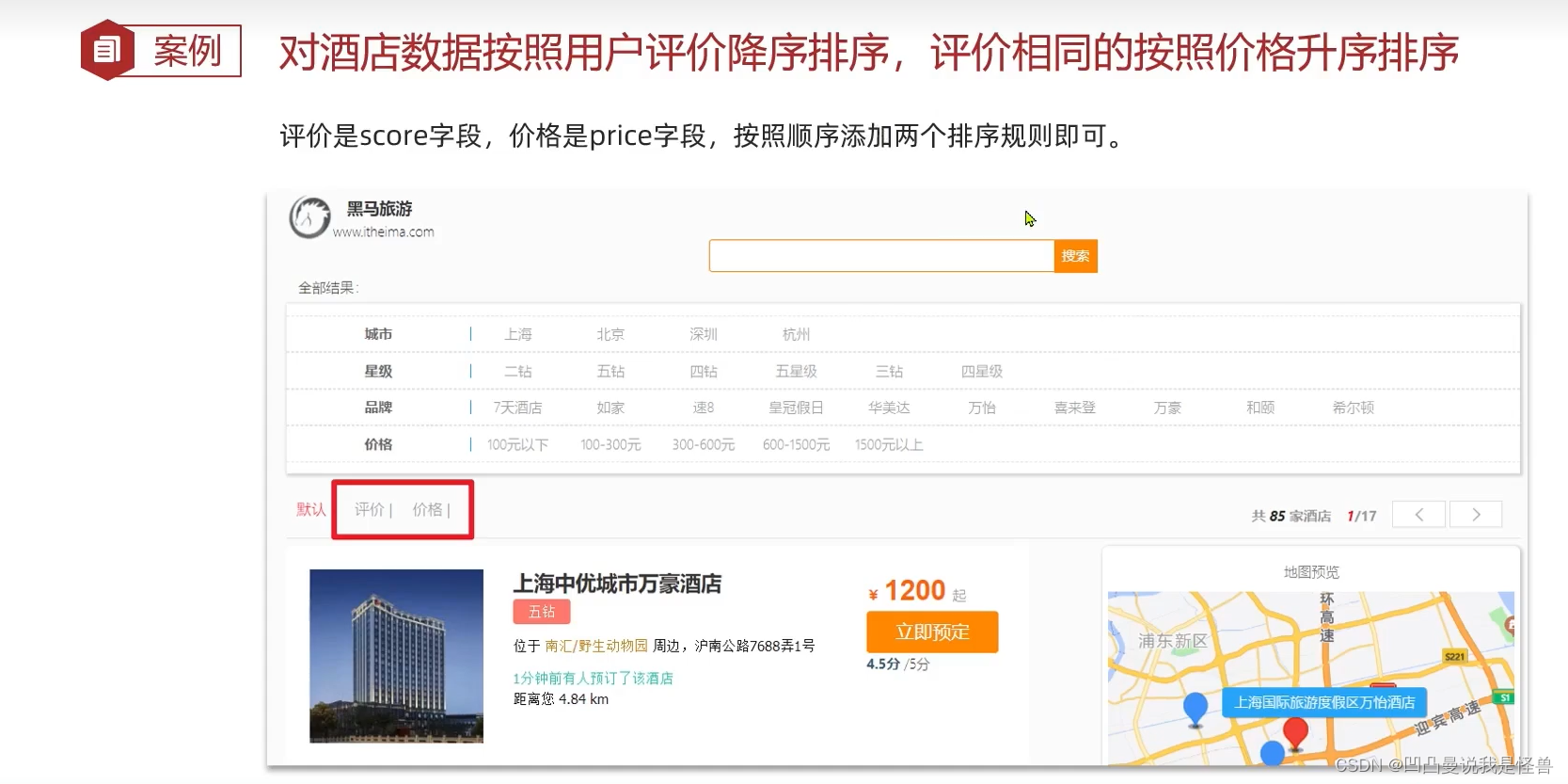Click the 共 85 家酒店 count text
The height and width of the screenshot is (784, 1568).
tap(1291, 516)
